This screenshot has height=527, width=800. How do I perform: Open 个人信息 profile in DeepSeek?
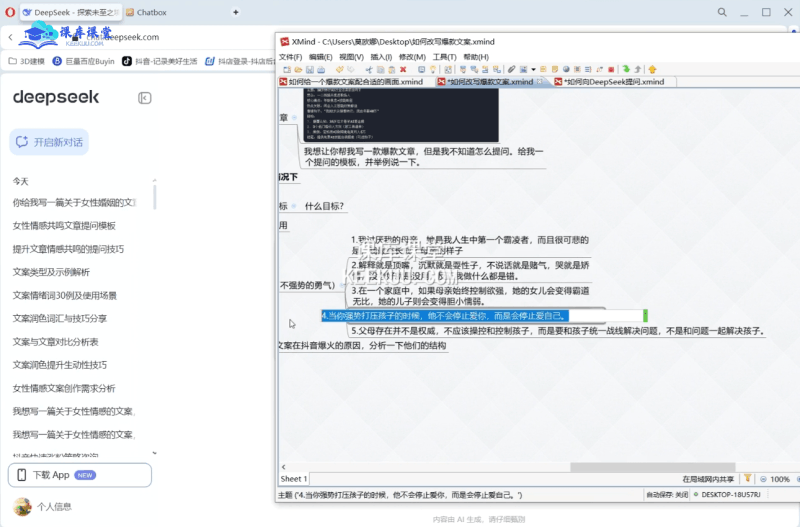tap(43, 507)
